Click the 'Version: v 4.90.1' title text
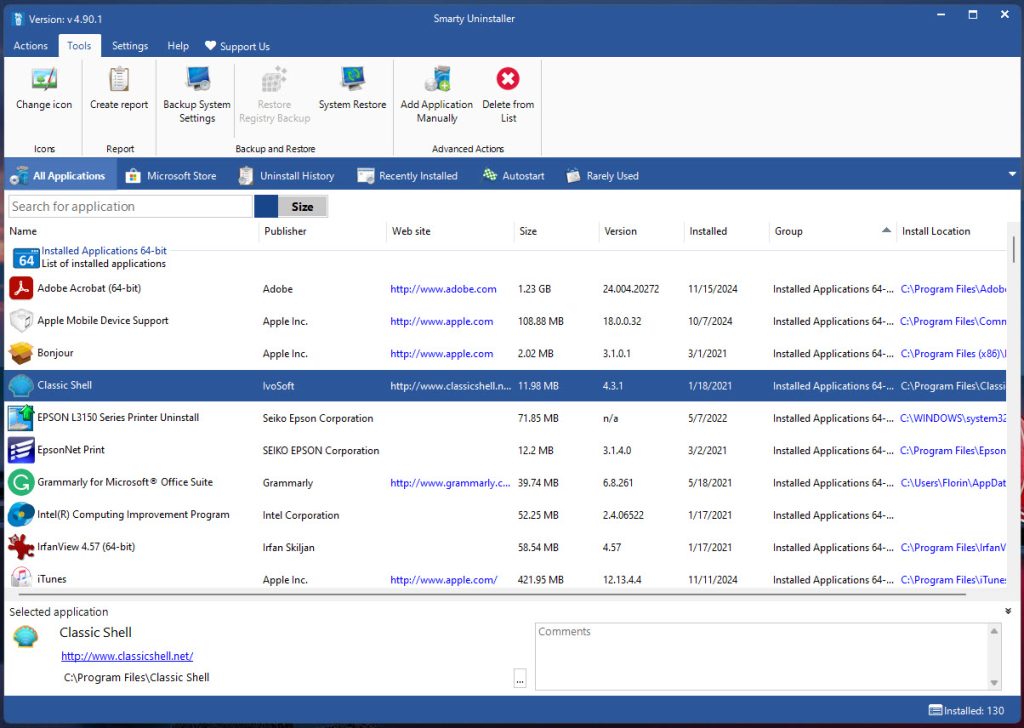The image size is (1024, 728). coord(65,19)
